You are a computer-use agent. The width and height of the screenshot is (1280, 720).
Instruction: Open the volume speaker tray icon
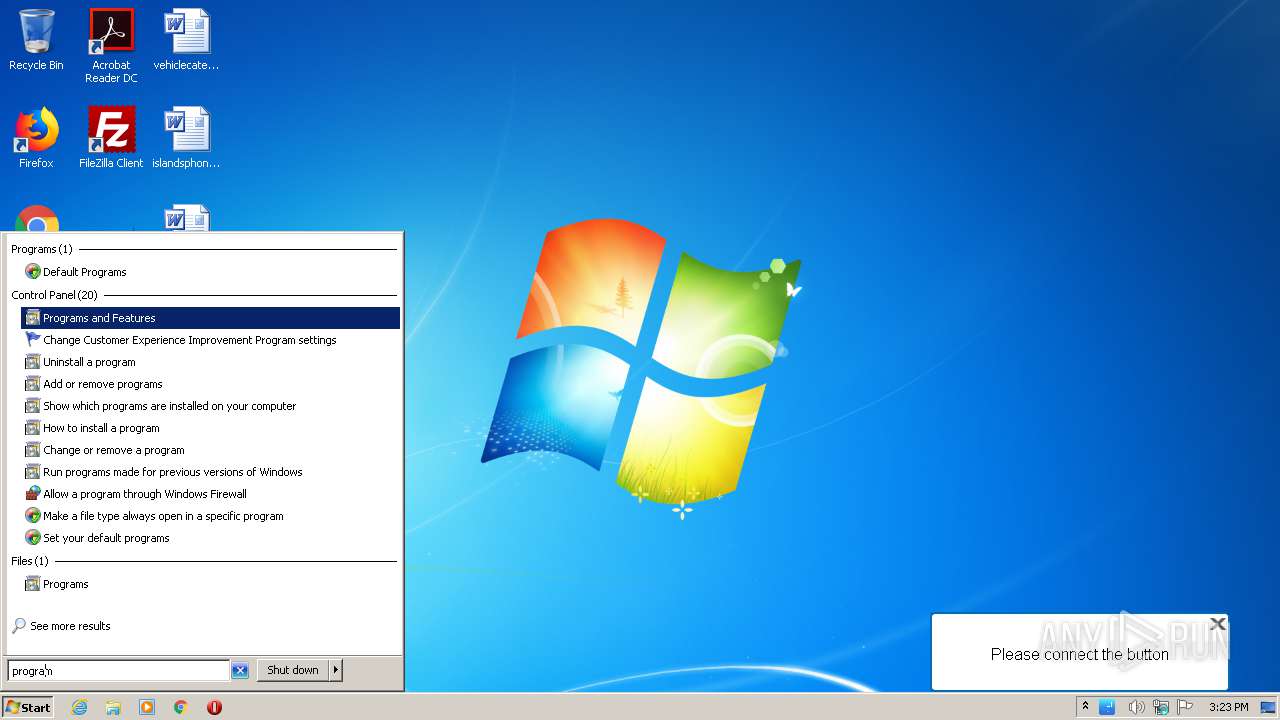(1136, 707)
